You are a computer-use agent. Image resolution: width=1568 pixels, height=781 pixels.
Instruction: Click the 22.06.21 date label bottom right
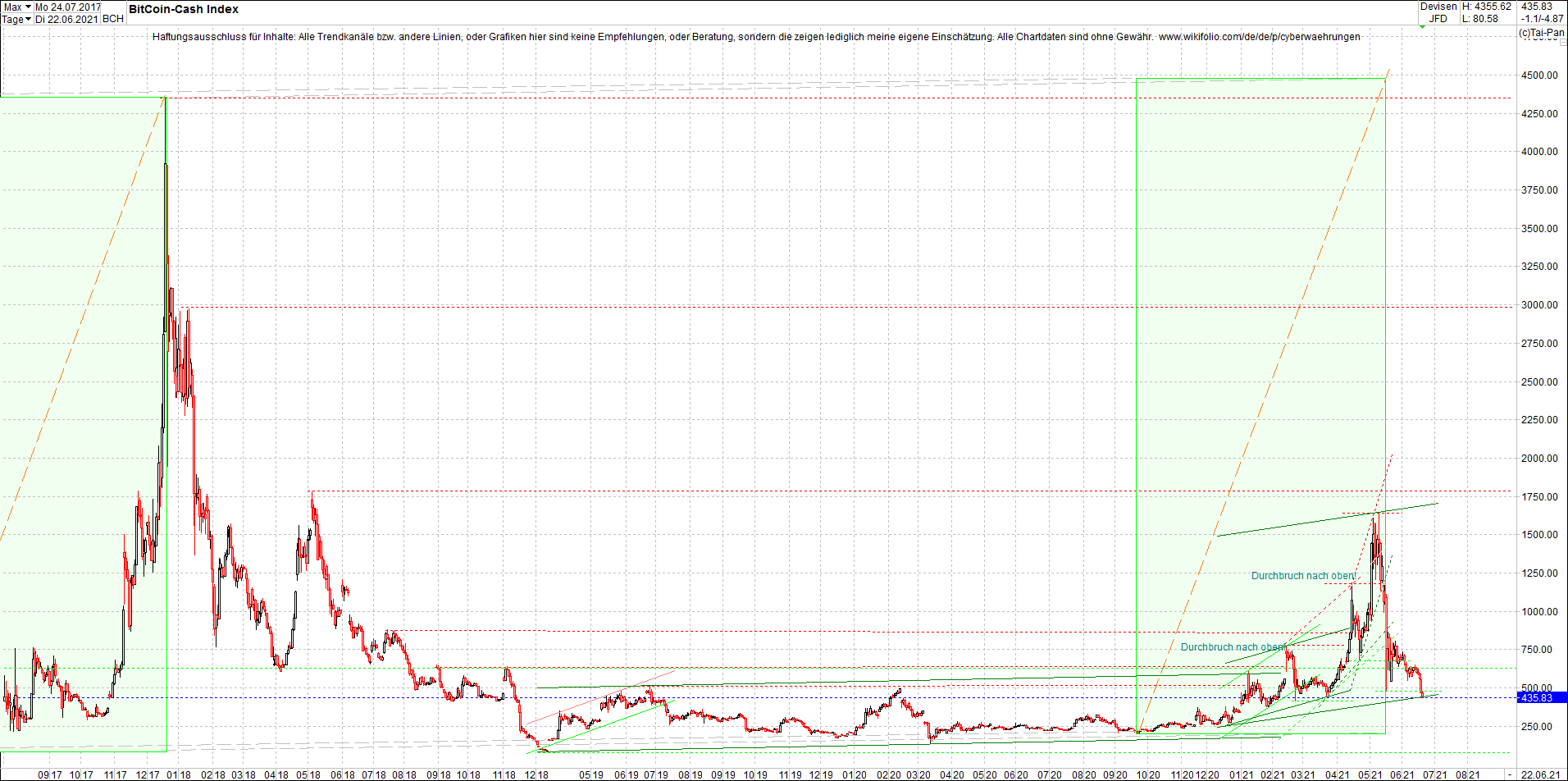1540,773
